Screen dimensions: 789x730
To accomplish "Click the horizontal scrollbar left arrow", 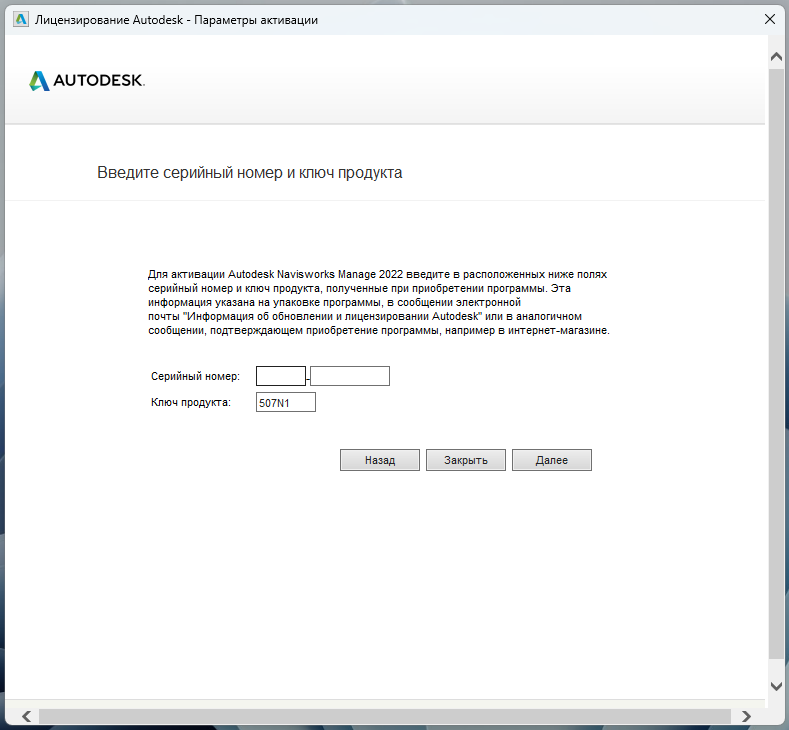I will [x=26, y=716].
